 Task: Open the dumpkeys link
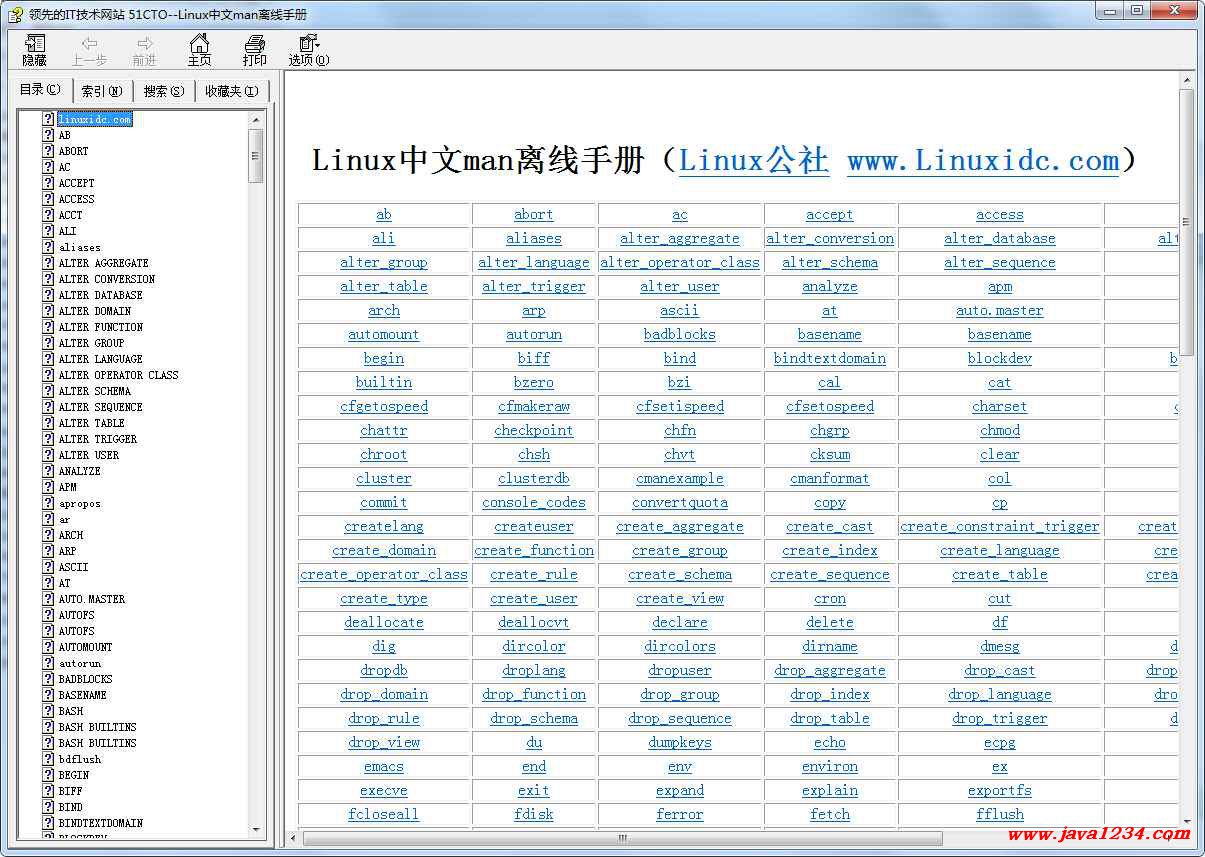pyautogui.click(x=680, y=743)
